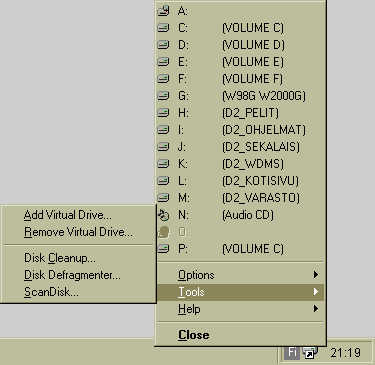Open Disk Defragmenter...
This screenshot has width=375, height=365.
(72, 275)
